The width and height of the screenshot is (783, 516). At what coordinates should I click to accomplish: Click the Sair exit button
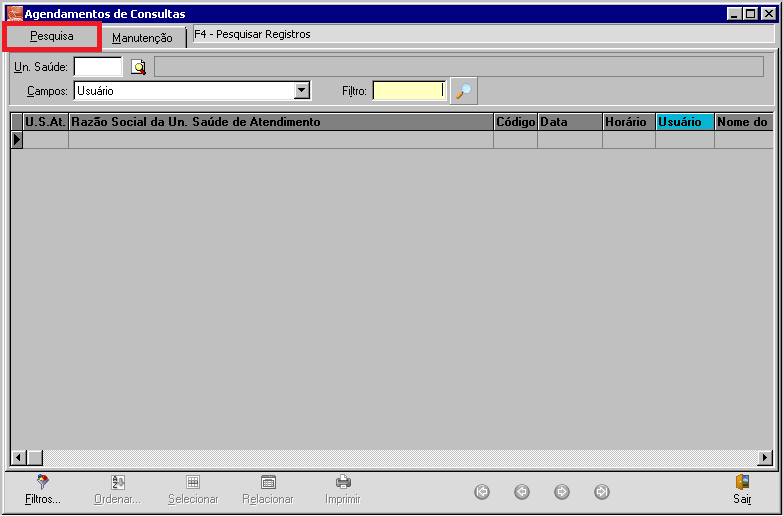pos(743,490)
